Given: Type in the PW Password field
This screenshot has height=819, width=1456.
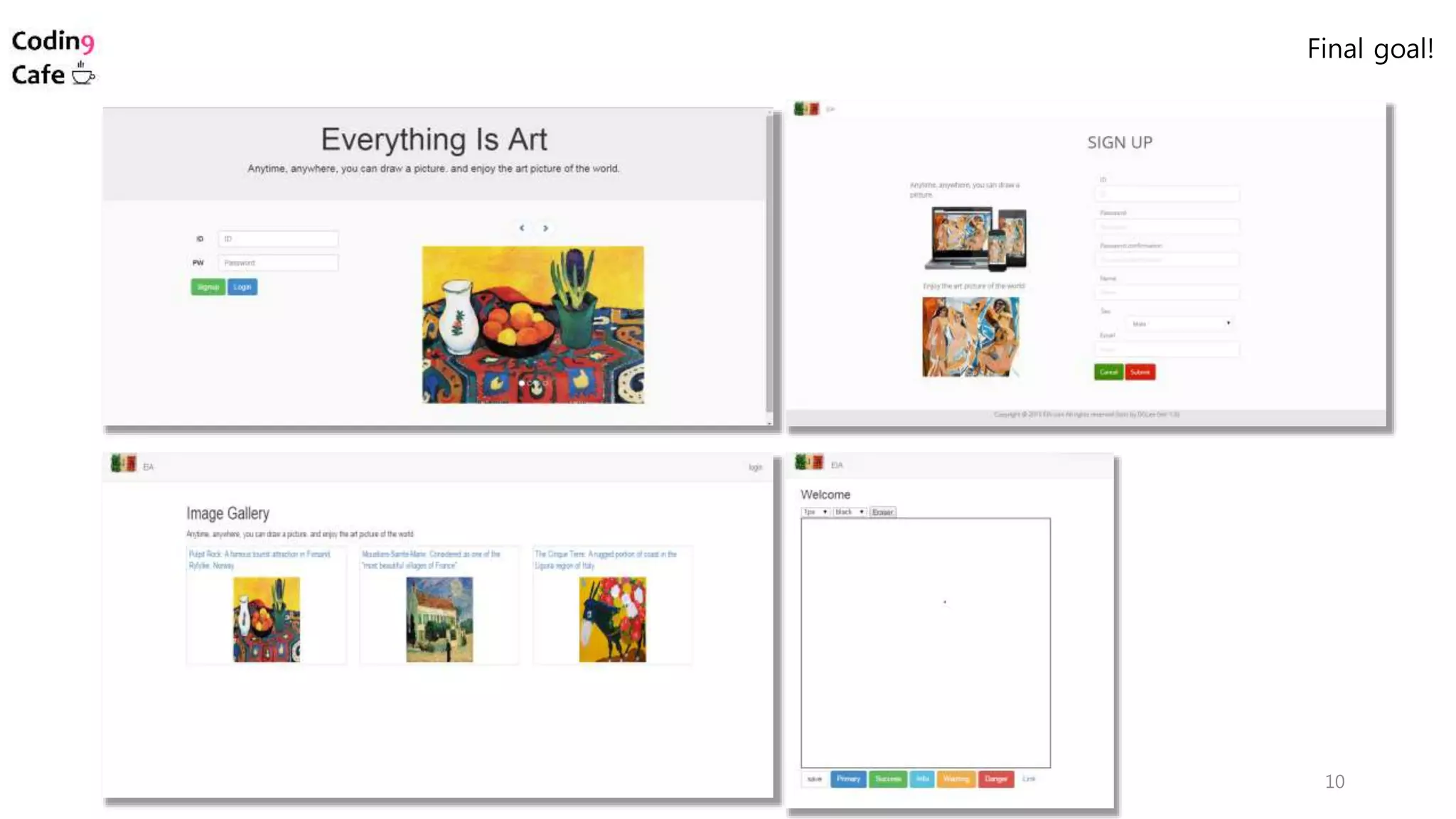Looking at the screenshot, I should point(278,263).
